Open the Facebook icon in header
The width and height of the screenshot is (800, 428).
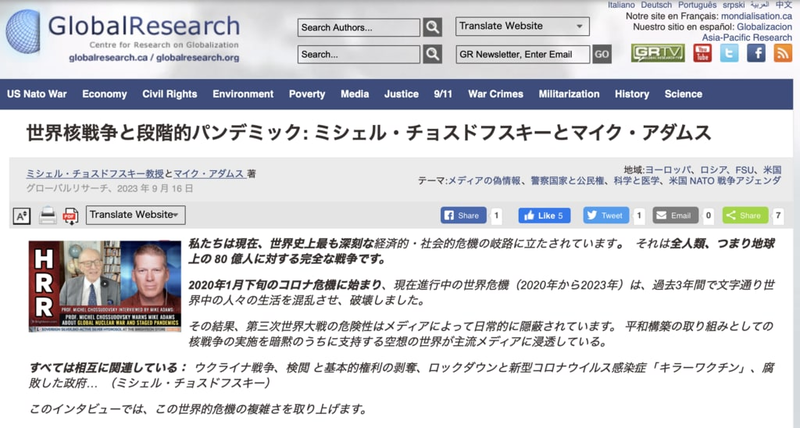(756, 53)
